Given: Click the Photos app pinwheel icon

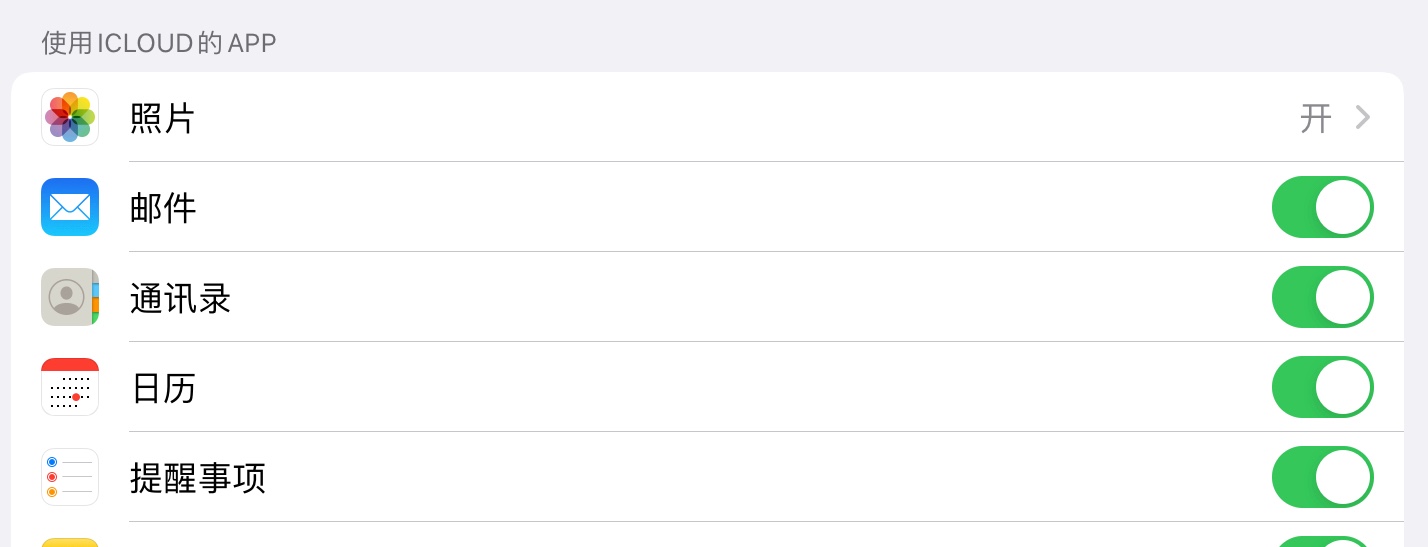Looking at the screenshot, I should [70, 117].
